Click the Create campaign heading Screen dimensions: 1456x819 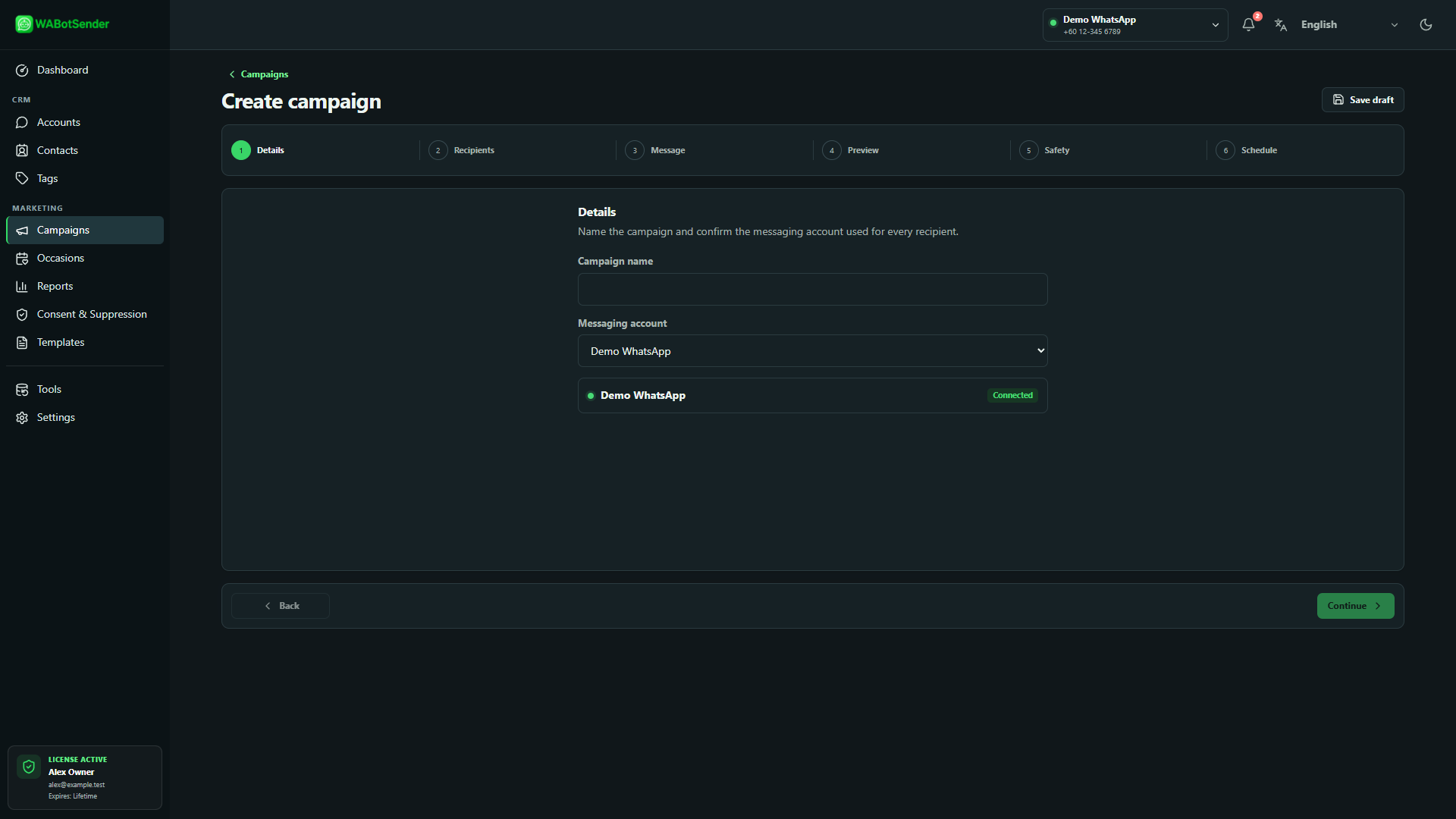pos(301,102)
